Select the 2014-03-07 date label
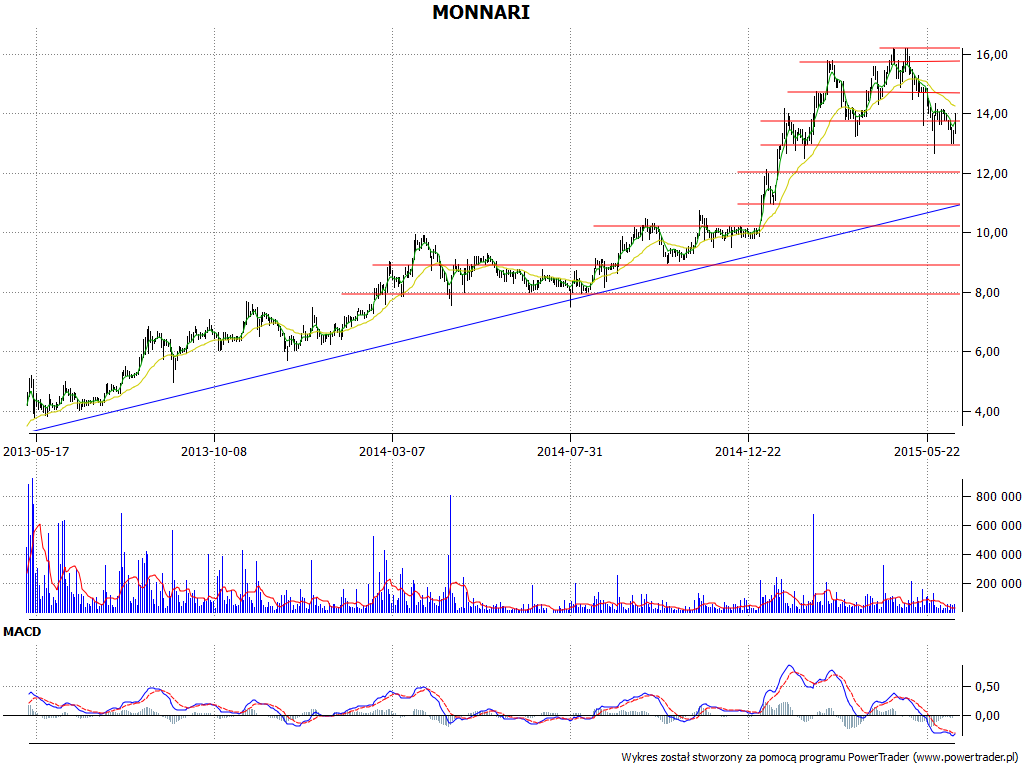This screenshot has height=768, width=1024. point(392,451)
